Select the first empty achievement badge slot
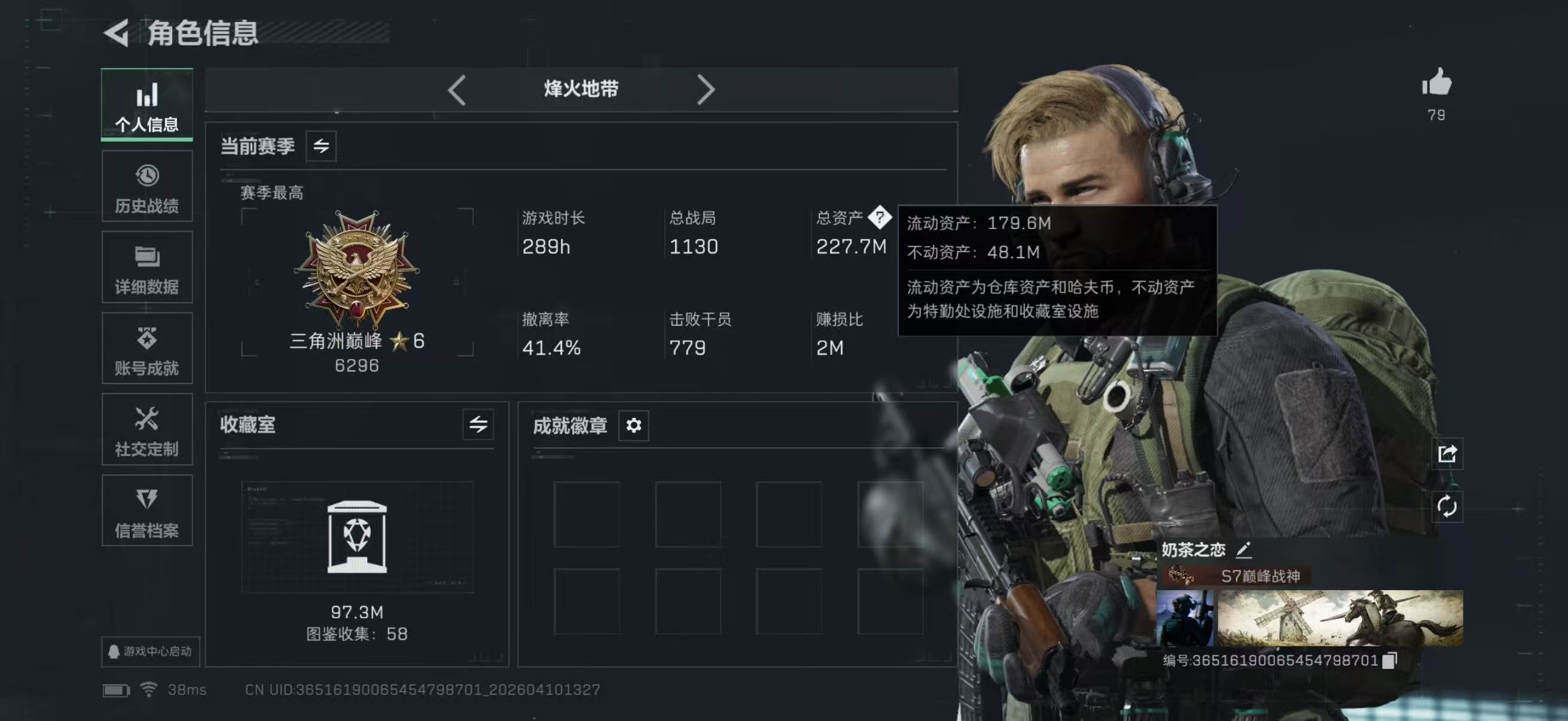 click(587, 514)
